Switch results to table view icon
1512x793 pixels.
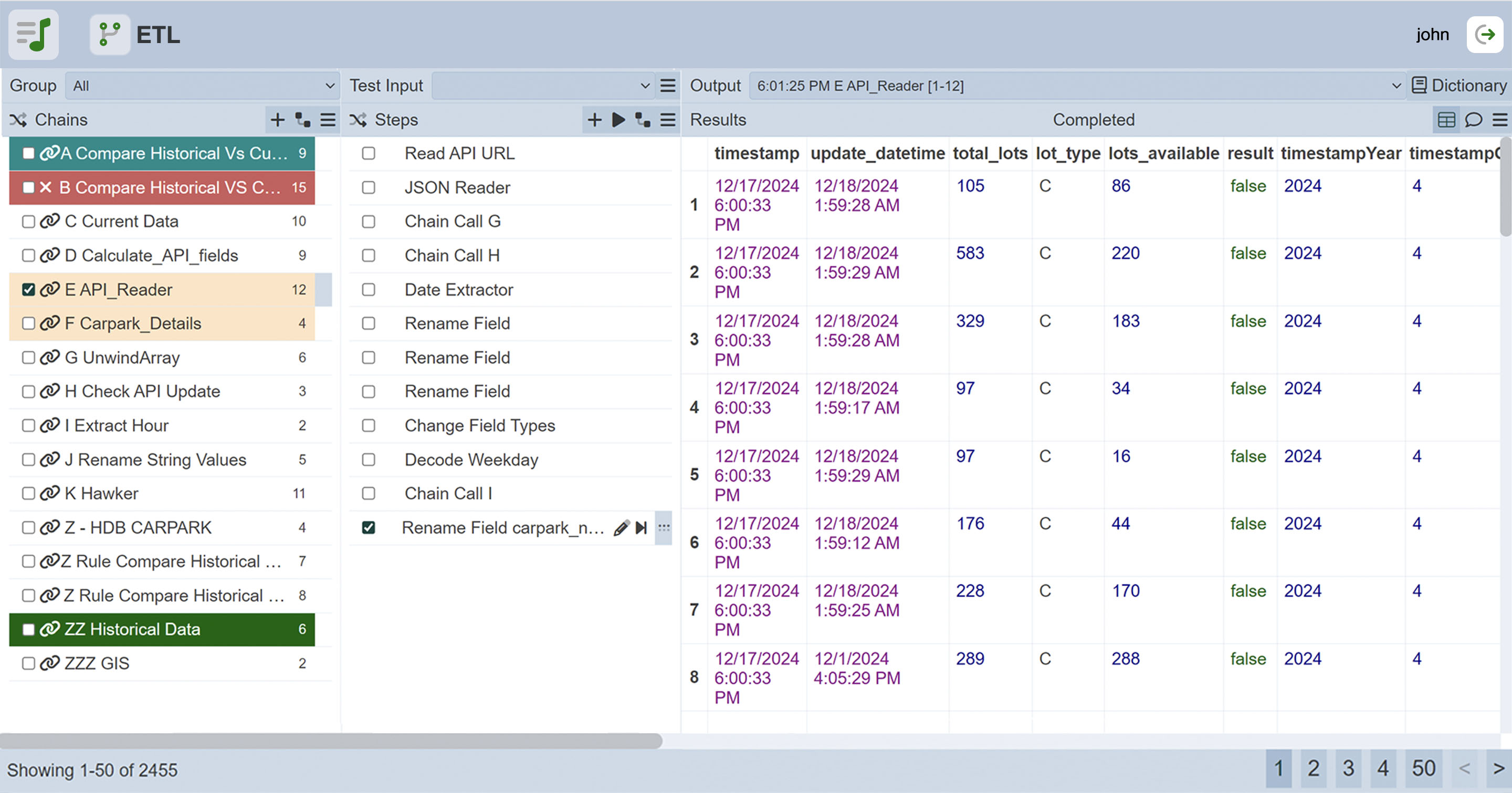tap(1446, 120)
